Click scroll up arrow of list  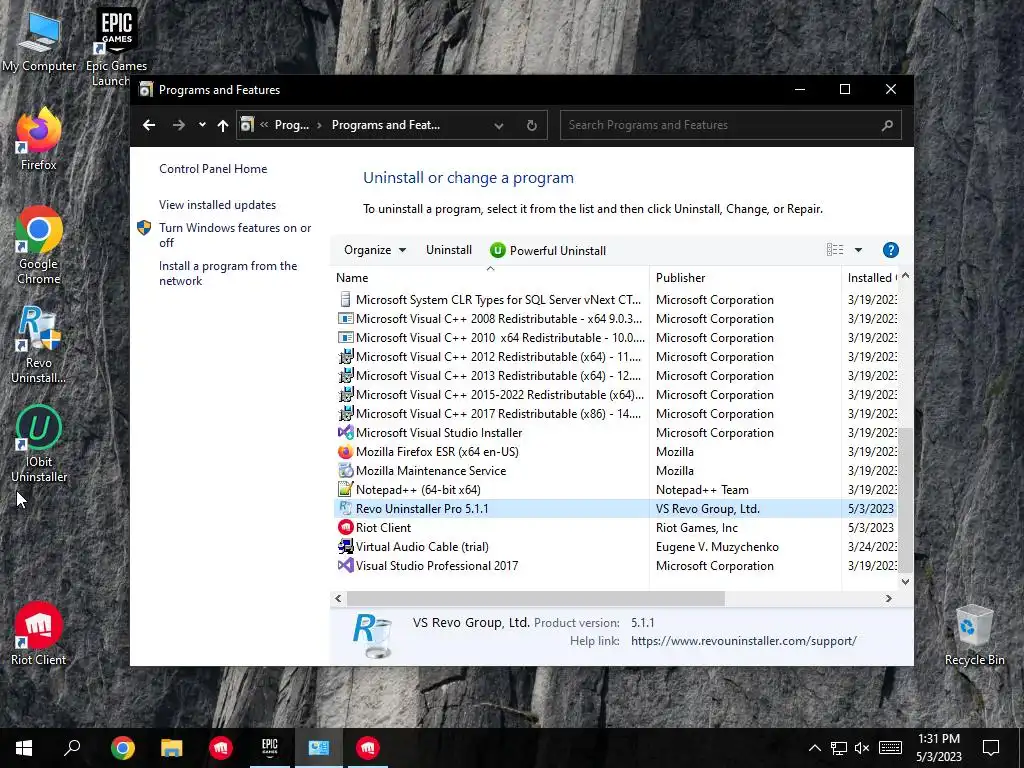905,276
